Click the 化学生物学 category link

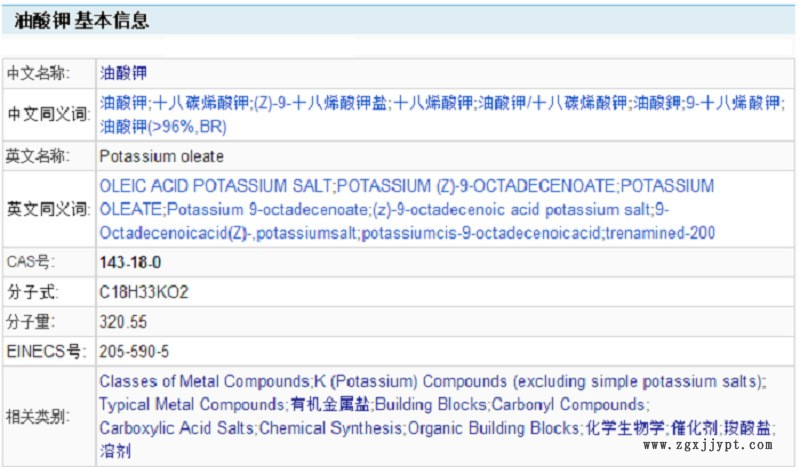(x=624, y=428)
